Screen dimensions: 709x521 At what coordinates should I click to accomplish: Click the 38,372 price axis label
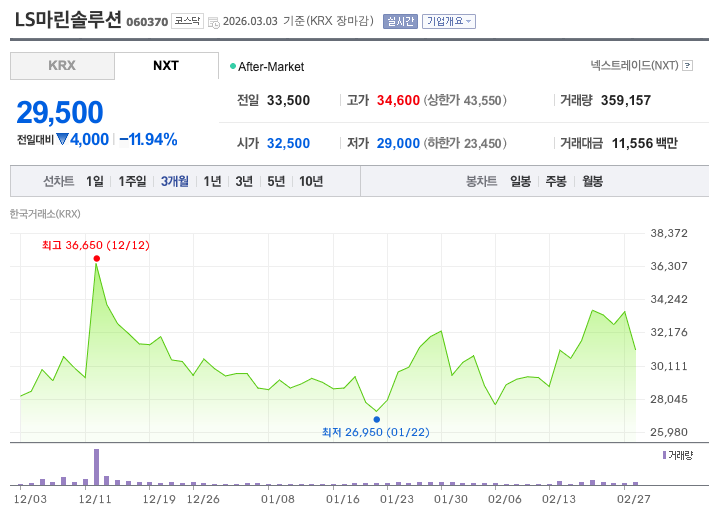669,233
